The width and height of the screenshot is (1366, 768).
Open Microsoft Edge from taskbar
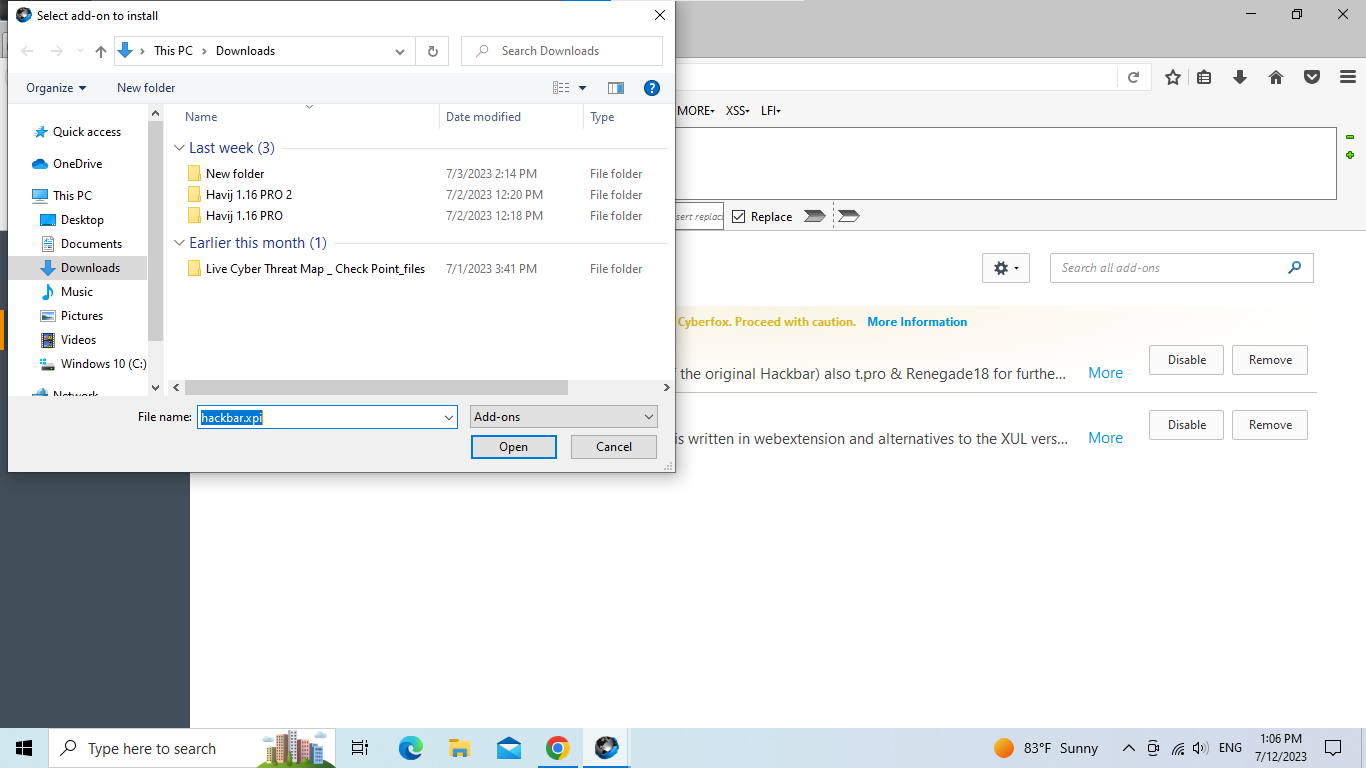[x=410, y=748]
